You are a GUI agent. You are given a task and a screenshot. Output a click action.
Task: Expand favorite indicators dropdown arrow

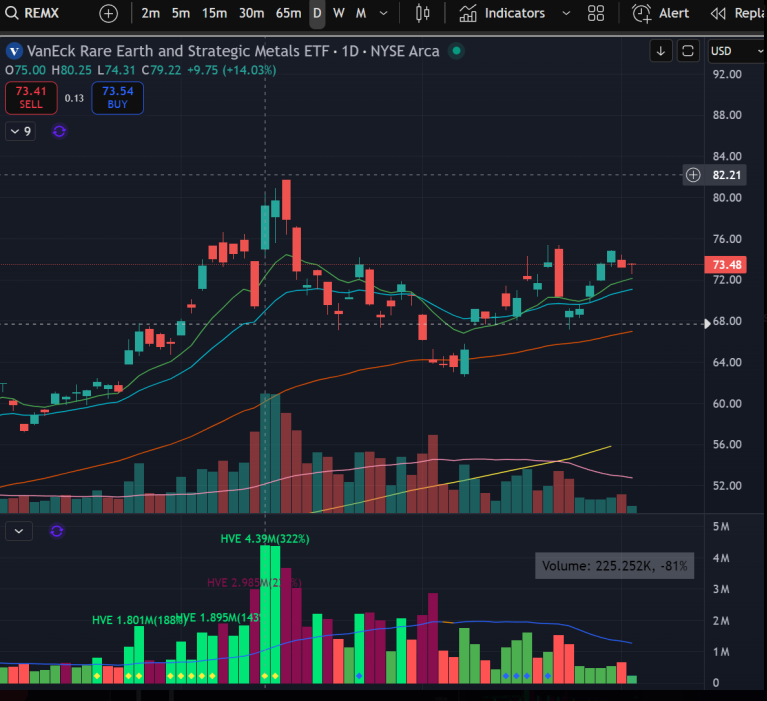pyautogui.click(x=566, y=13)
